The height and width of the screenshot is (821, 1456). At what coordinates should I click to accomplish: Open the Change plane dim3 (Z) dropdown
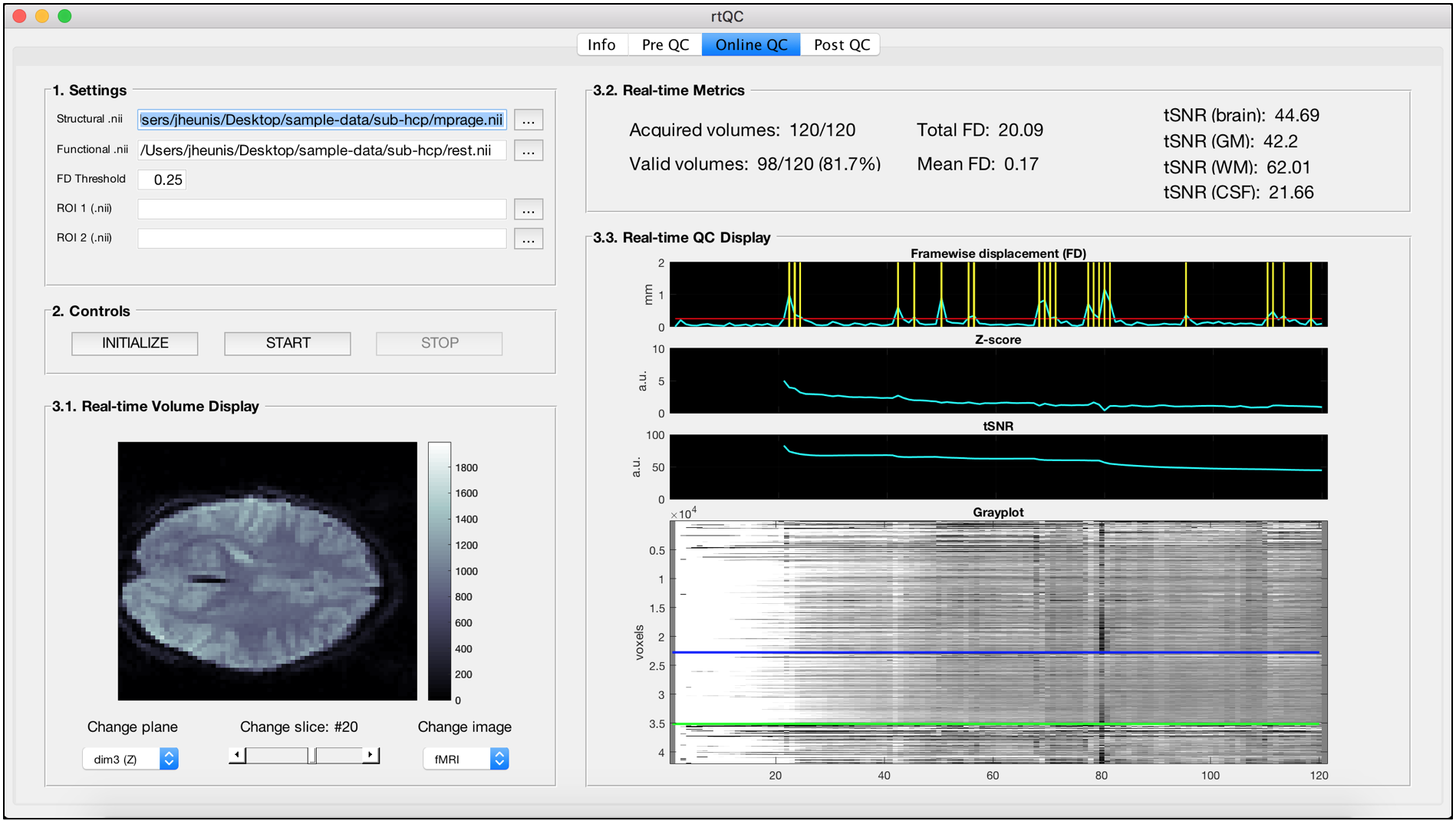130,759
